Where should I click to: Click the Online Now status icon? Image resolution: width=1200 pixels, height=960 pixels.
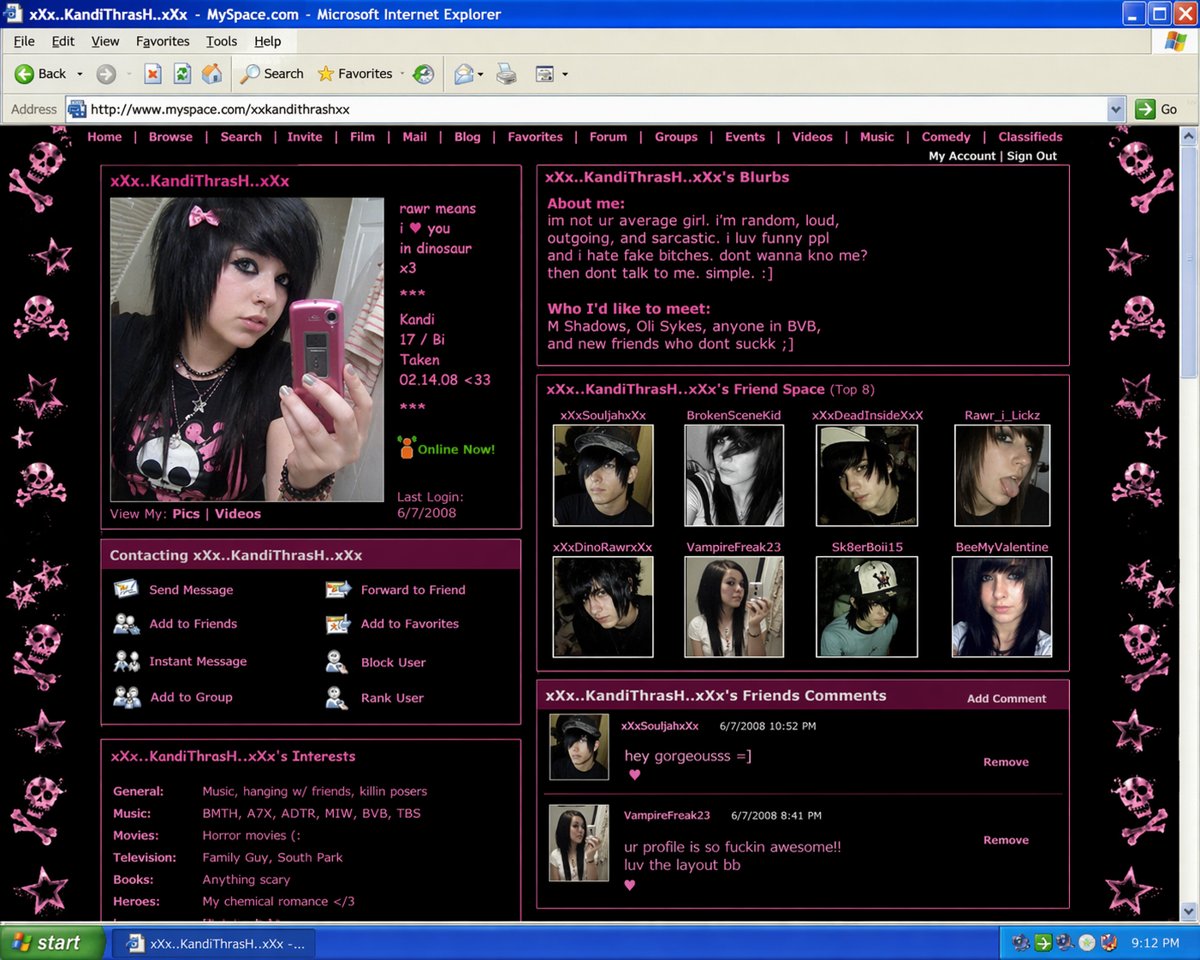click(x=405, y=448)
